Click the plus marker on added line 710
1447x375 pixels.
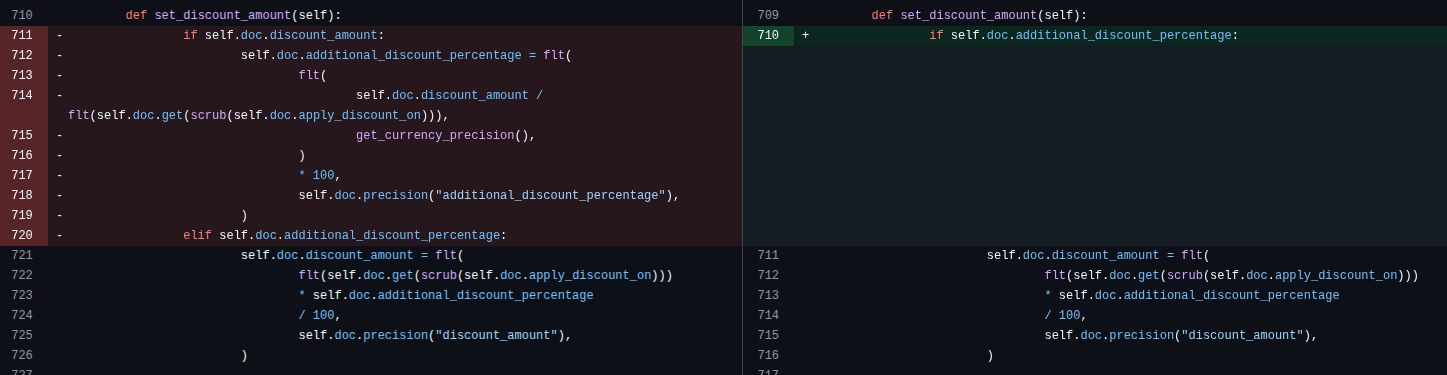(805, 36)
